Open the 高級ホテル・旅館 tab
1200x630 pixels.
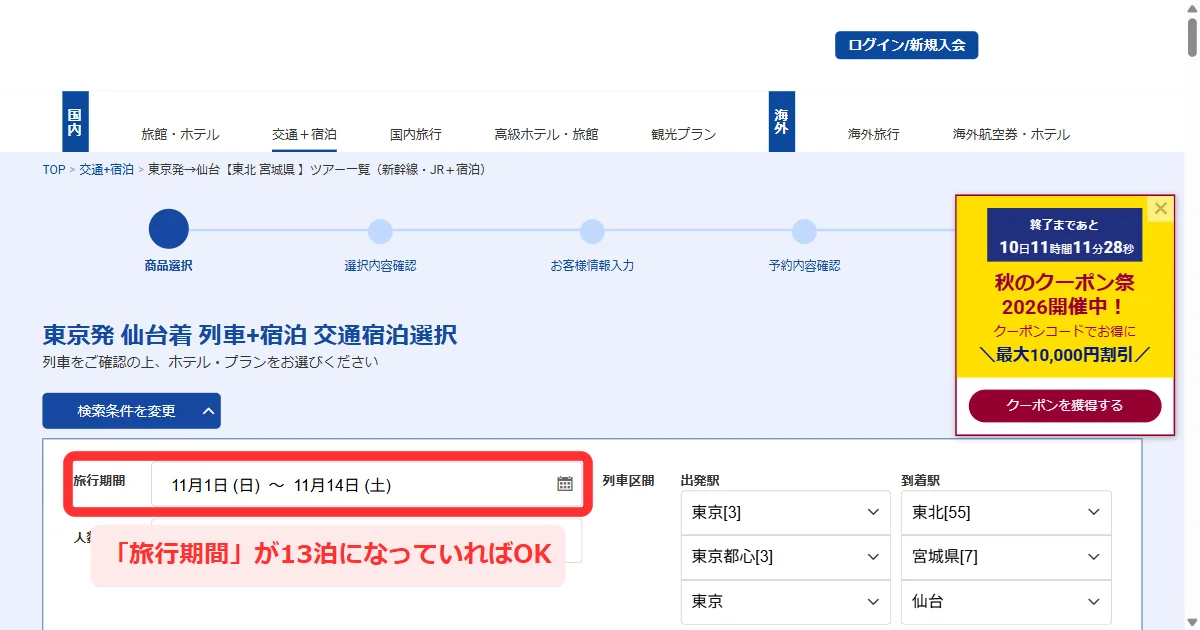[x=546, y=134]
